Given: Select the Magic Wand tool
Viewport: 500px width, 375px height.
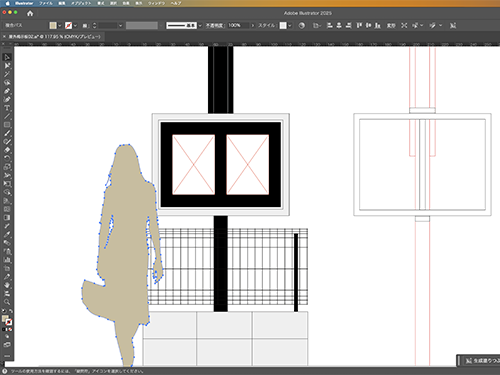Looking at the screenshot, I should (x=7, y=74).
